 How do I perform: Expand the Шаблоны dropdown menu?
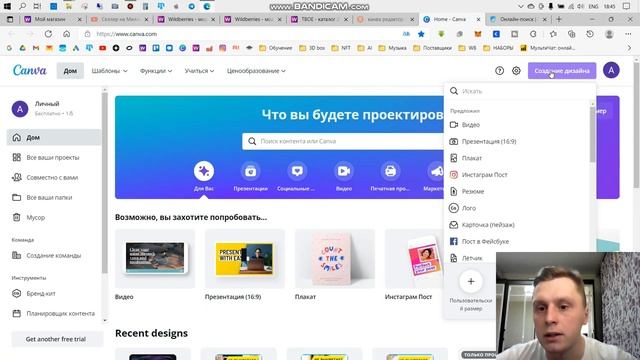(x=109, y=71)
